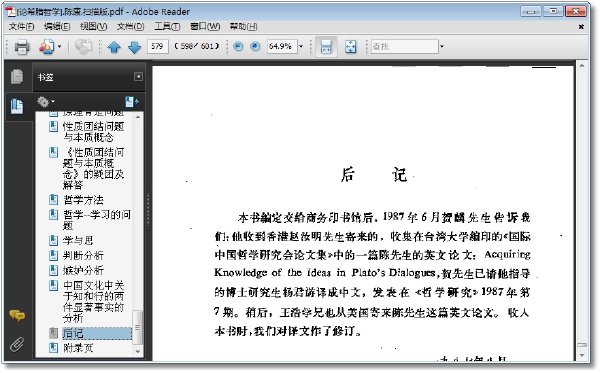Toggle the Bookmarks panel icon in sidebar
600x373 pixels.
pos(17,106)
